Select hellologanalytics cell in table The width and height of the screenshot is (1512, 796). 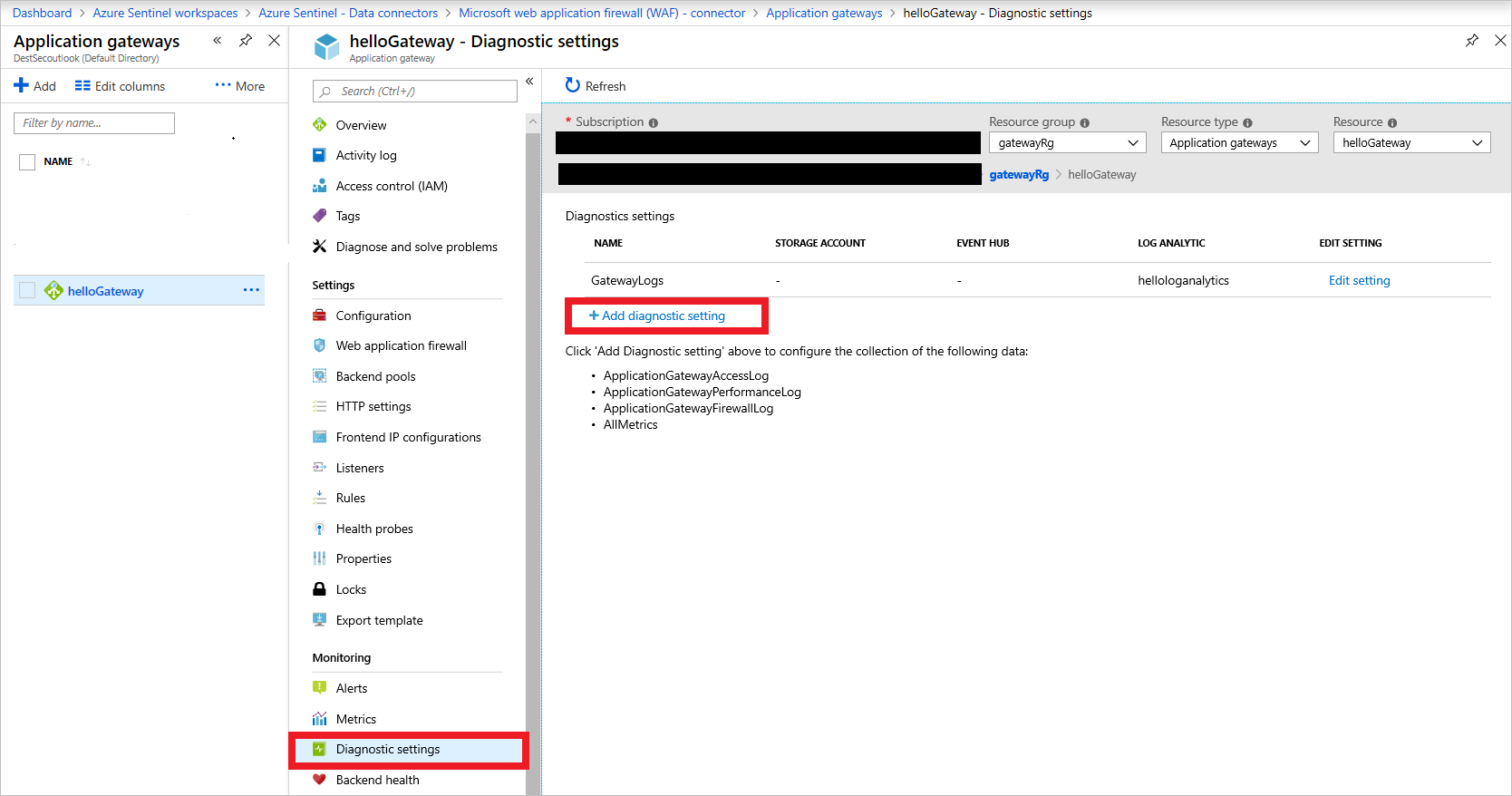[1183, 280]
